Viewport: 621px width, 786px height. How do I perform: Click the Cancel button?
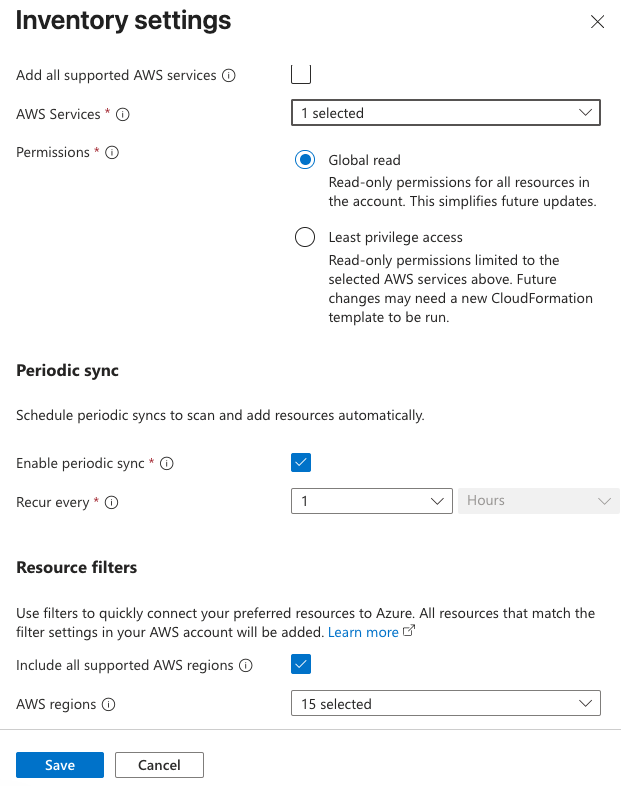click(159, 765)
